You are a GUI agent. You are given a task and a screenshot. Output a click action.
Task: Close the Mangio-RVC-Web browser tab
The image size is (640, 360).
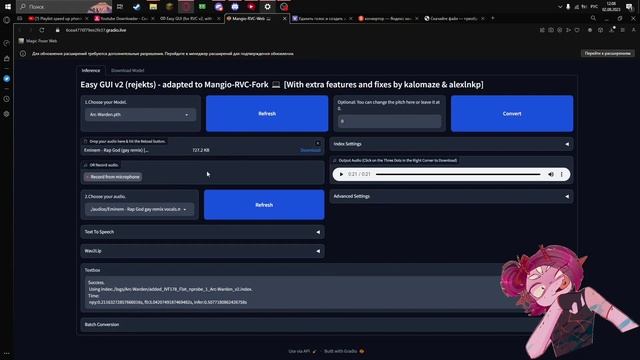tap(284, 18)
